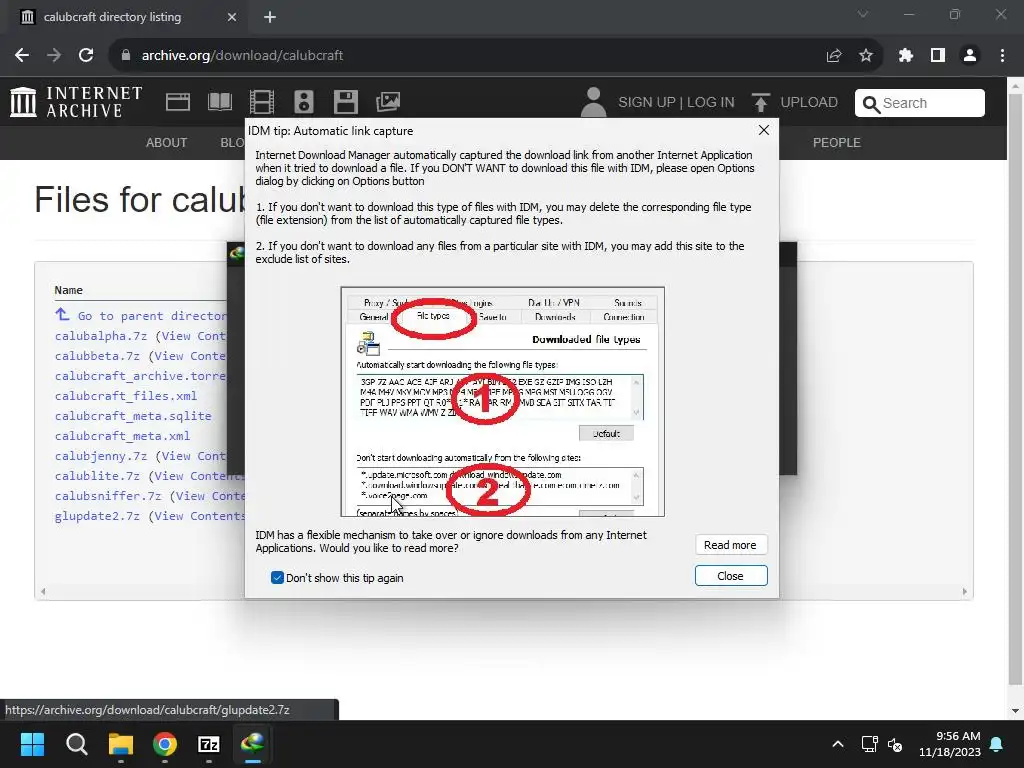The image size is (1024, 768).
Task: Open Chrome profile avatar
Action: click(x=970, y=56)
